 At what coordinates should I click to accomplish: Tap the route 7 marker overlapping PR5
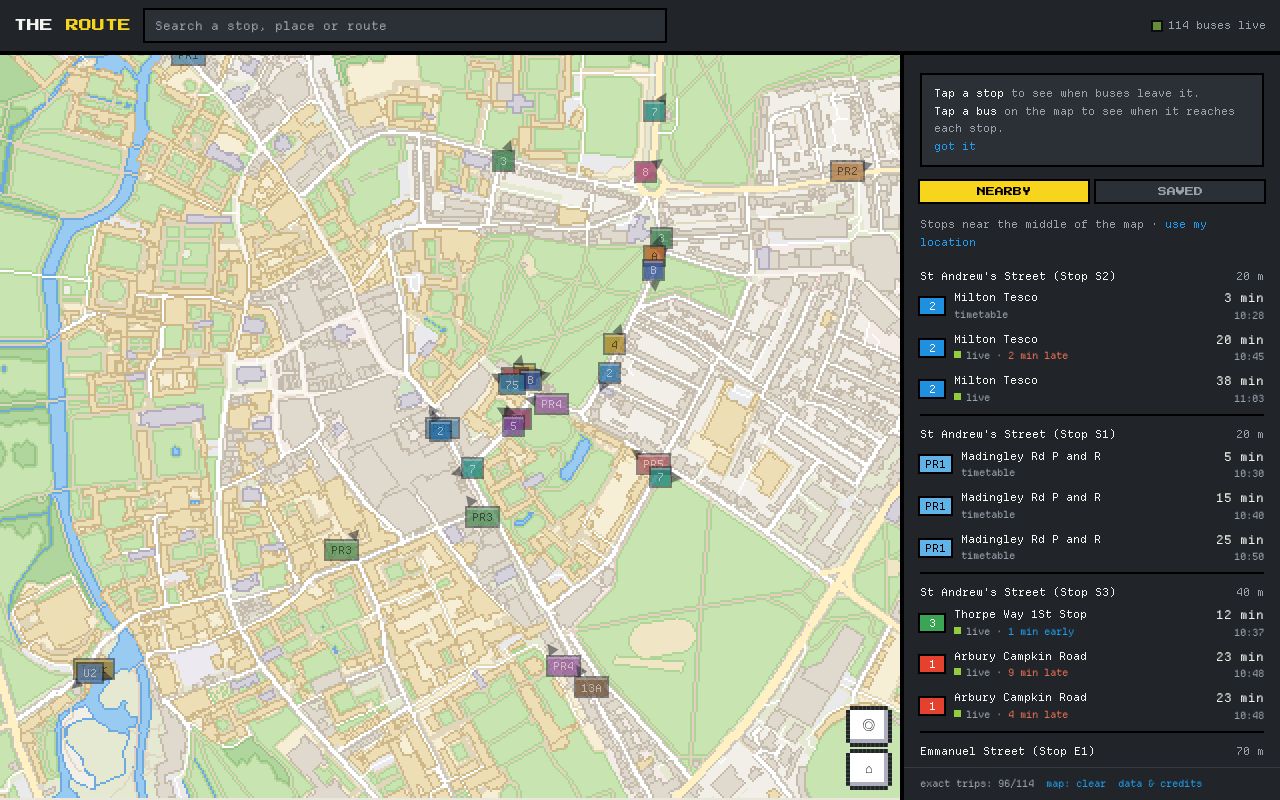pos(660,478)
